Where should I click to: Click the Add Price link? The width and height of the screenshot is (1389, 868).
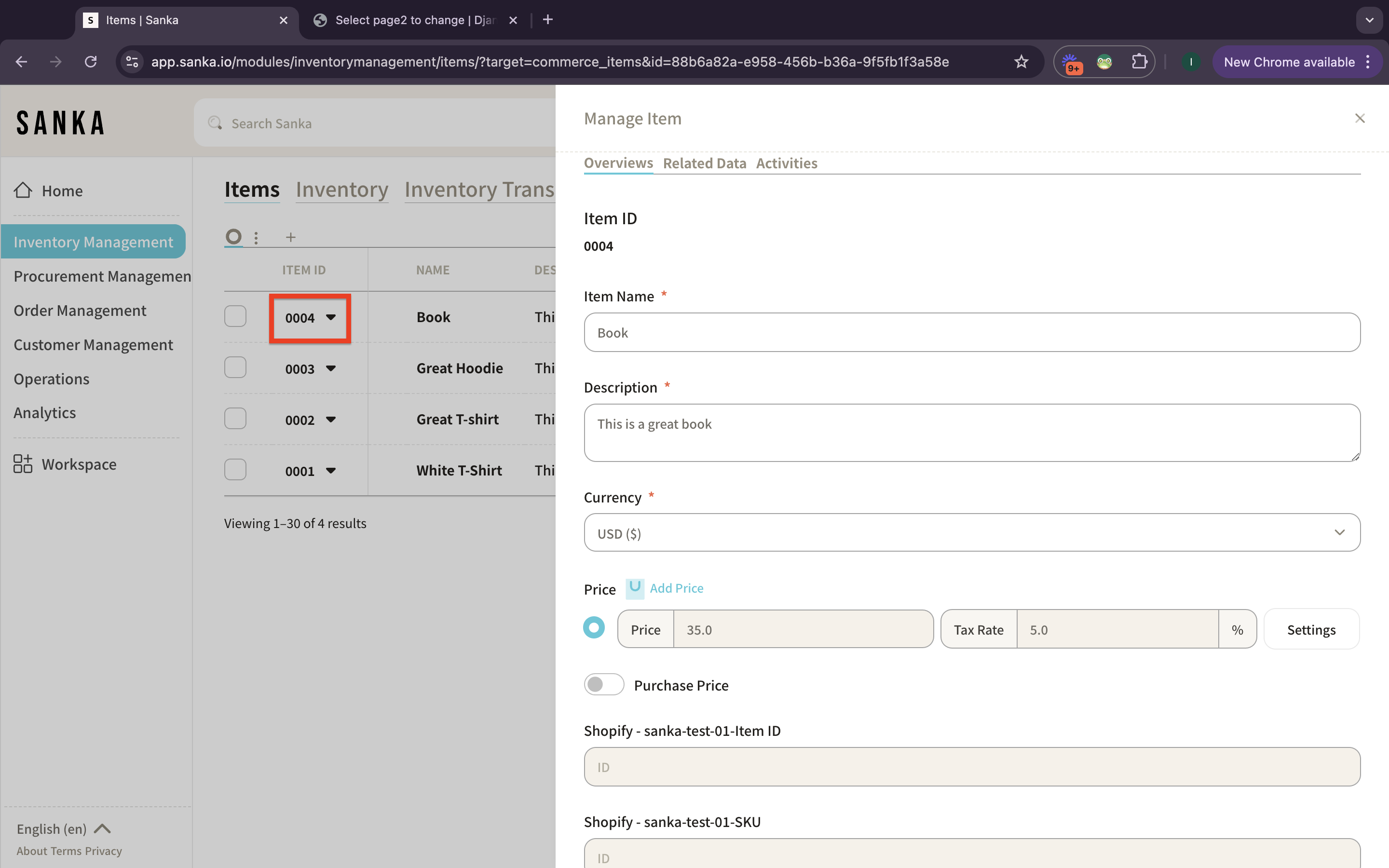point(676,588)
